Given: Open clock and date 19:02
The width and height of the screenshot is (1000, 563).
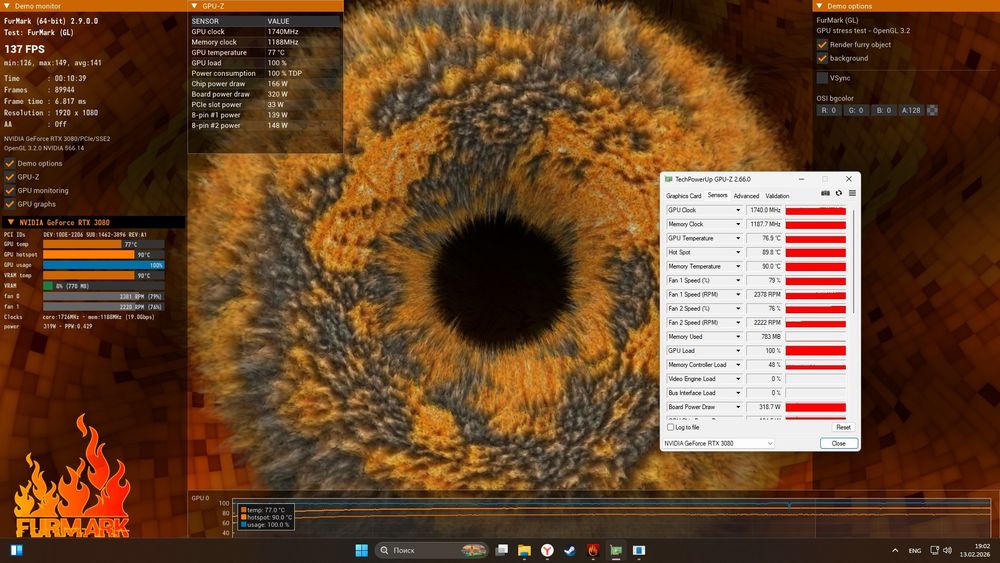Looking at the screenshot, I should tap(975, 550).
